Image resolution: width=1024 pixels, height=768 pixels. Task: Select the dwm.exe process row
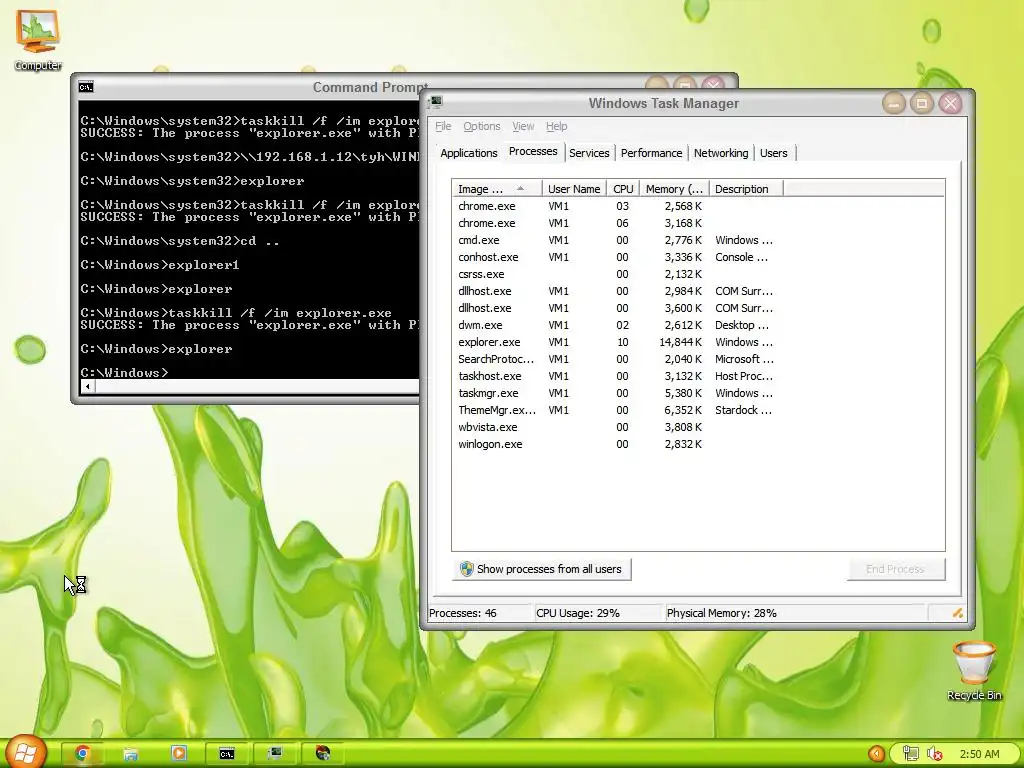coord(697,325)
